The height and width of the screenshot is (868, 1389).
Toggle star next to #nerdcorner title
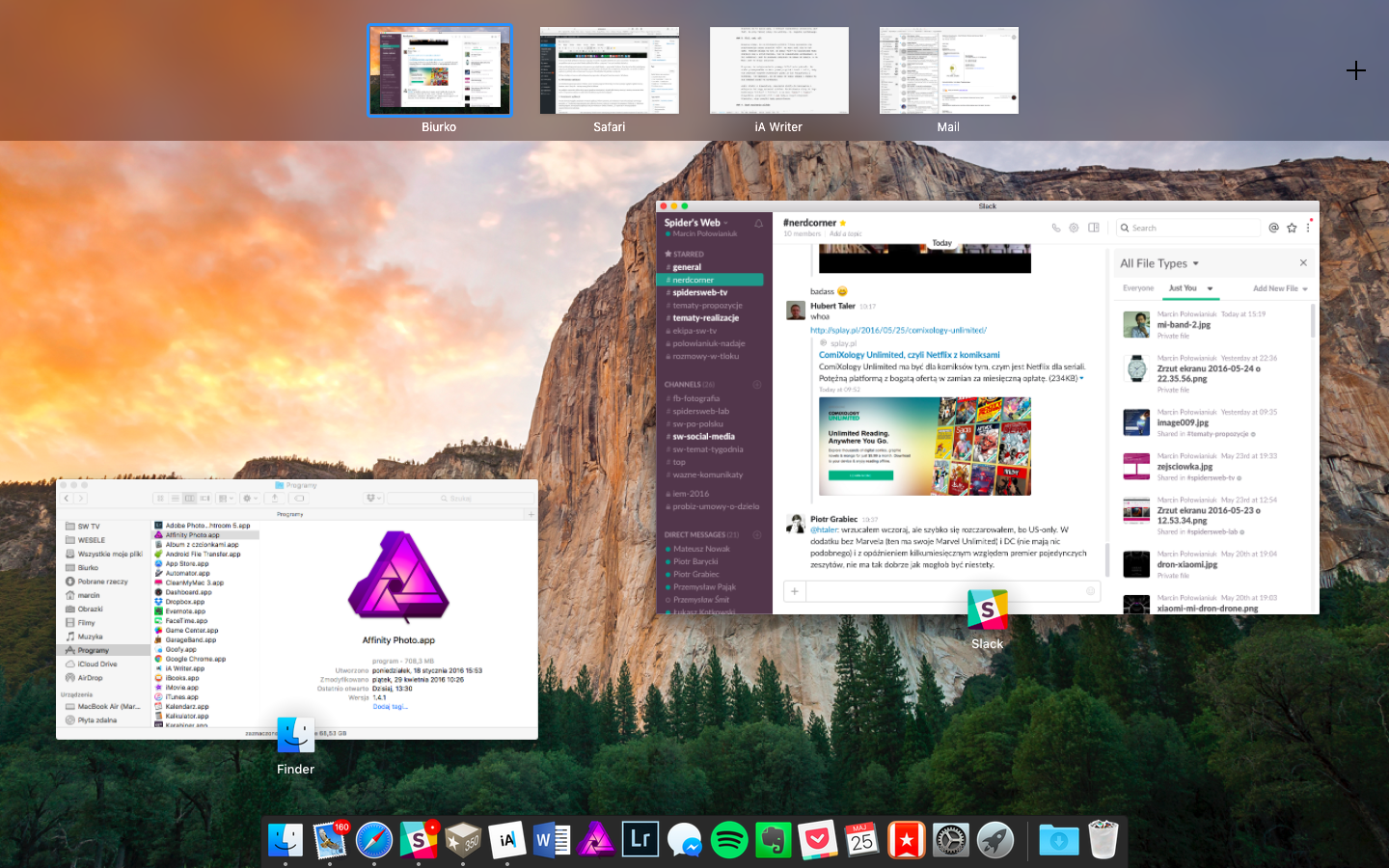[842, 223]
